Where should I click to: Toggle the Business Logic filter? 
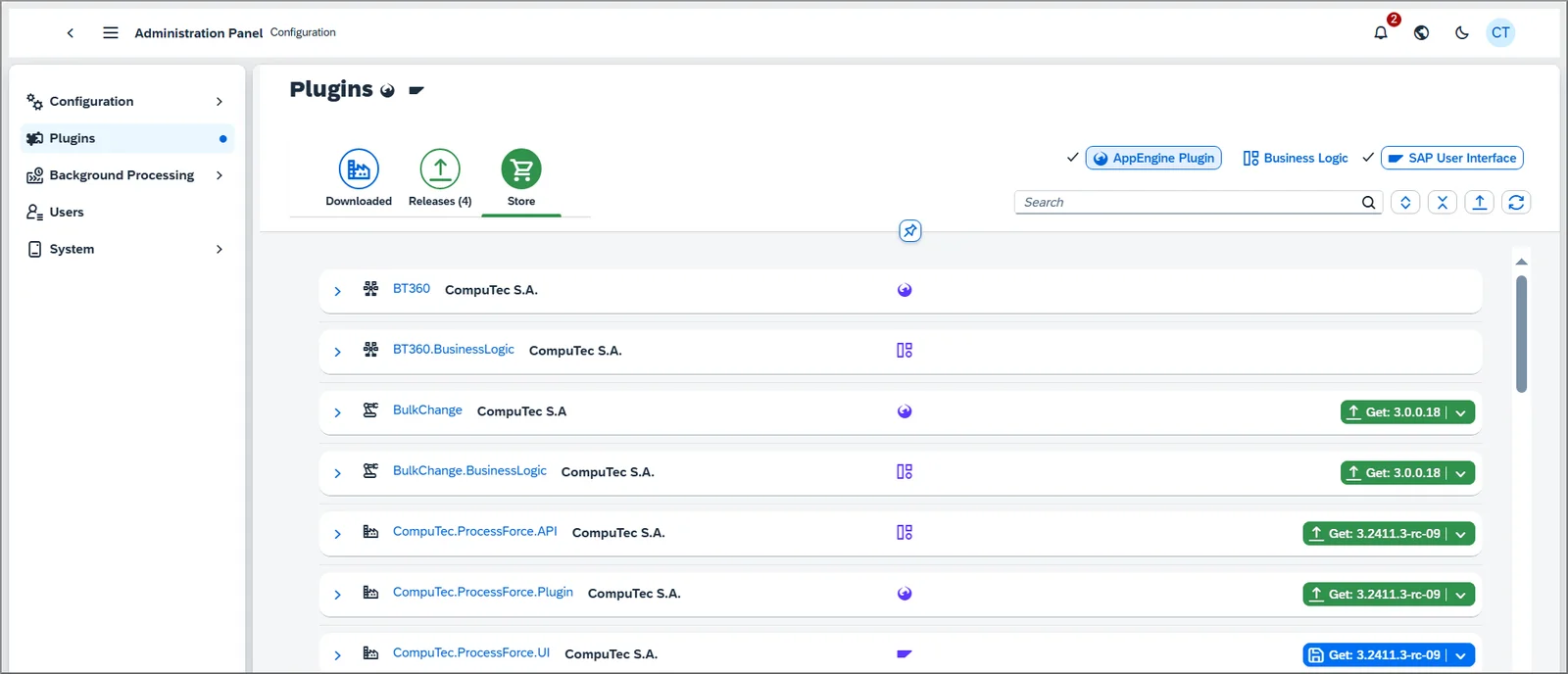pyautogui.click(x=1295, y=158)
